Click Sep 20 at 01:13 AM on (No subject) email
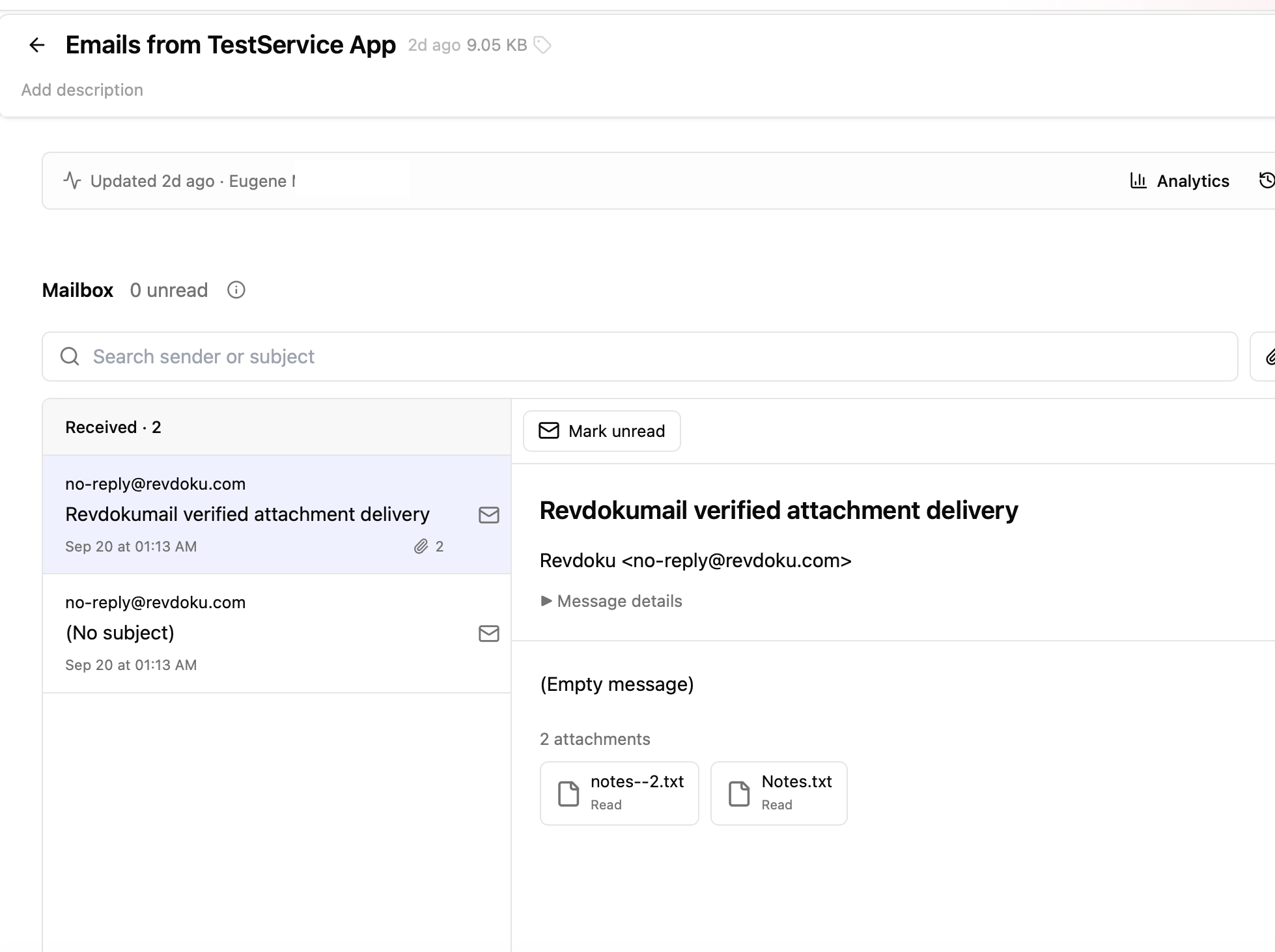This screenshot has width=1275, height=952. pyautogui.click(x=131, y=665)
